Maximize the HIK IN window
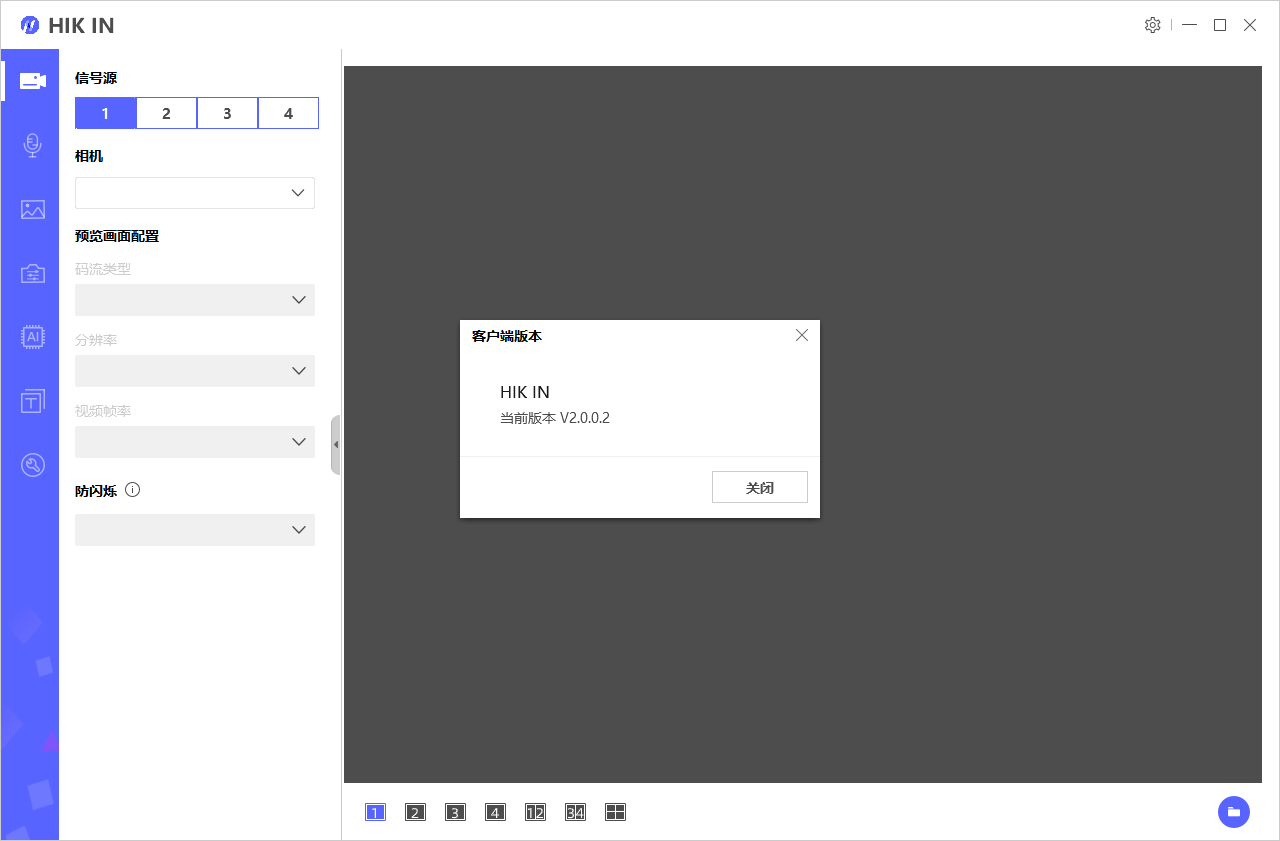This screenshot has height=841, width=1280. [1220, 25]
